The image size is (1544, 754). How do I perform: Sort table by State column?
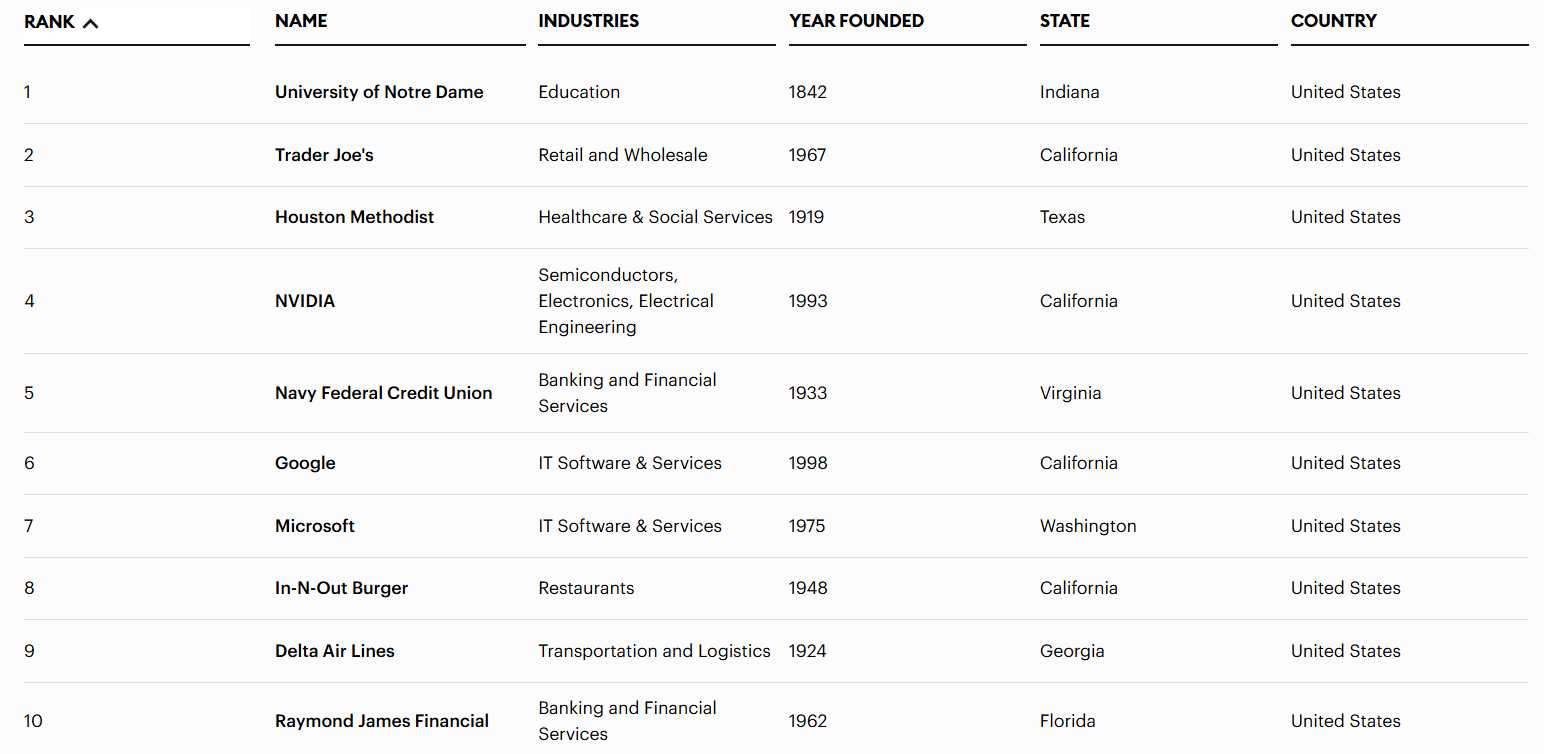(1064, 21)
